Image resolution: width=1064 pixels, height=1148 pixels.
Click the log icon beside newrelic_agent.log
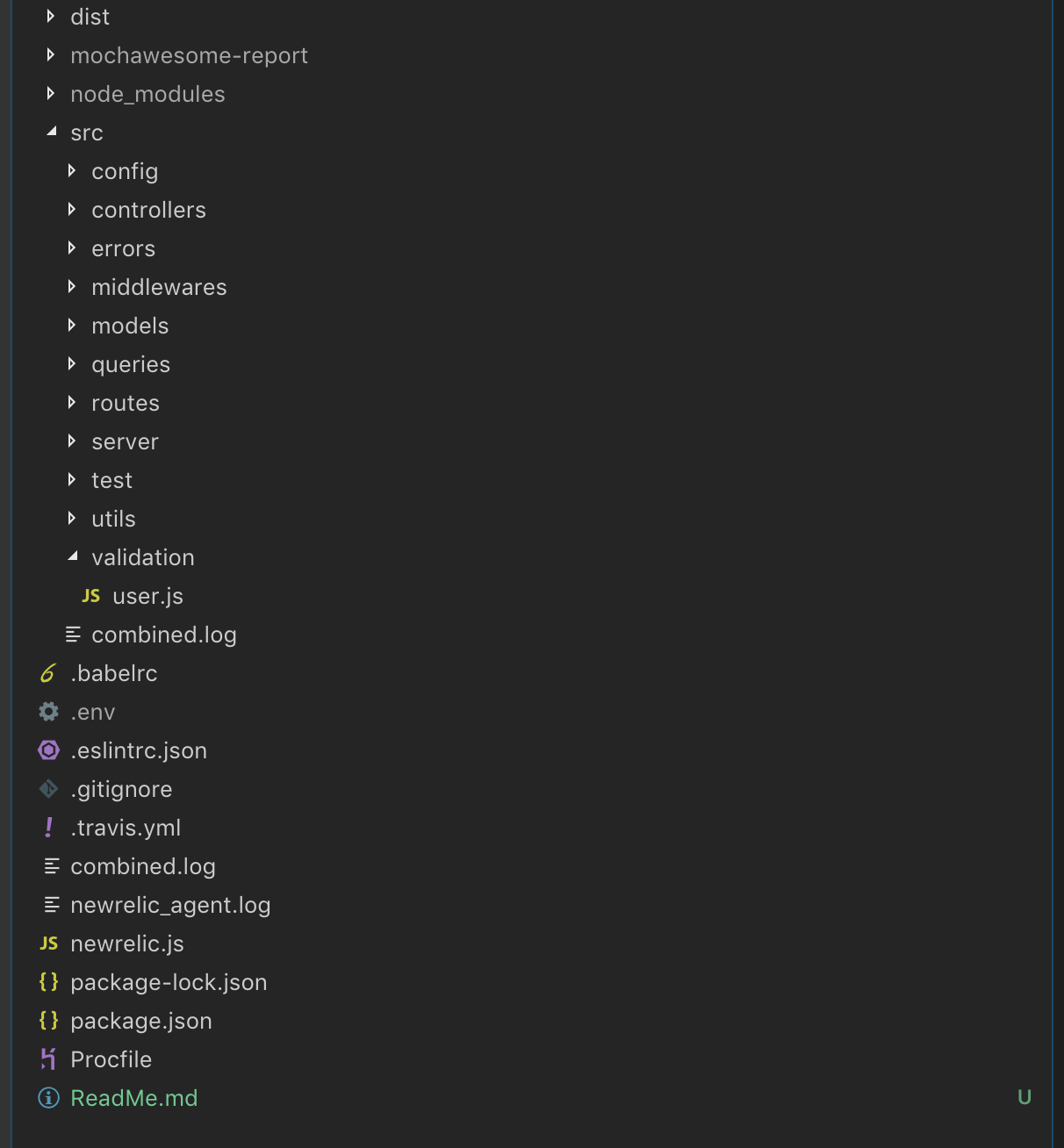click(x=50, y=905)
